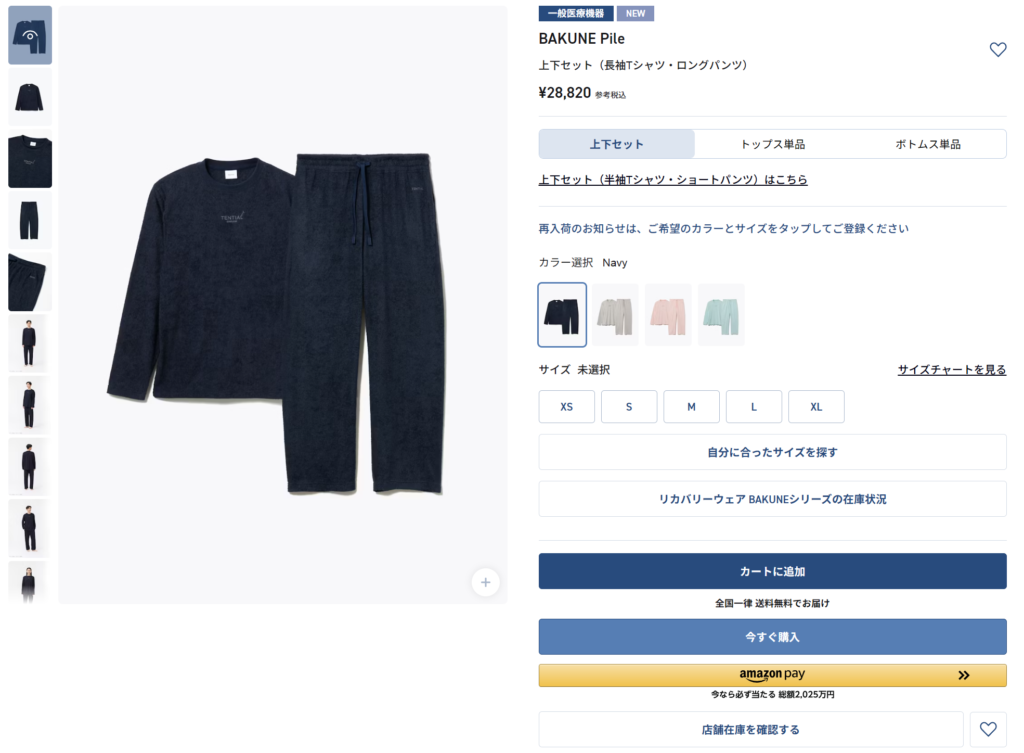The height and width of the screenshot is (753, 1024).
Task: Click 今すぐ購入 button
Action: [772, 636]
